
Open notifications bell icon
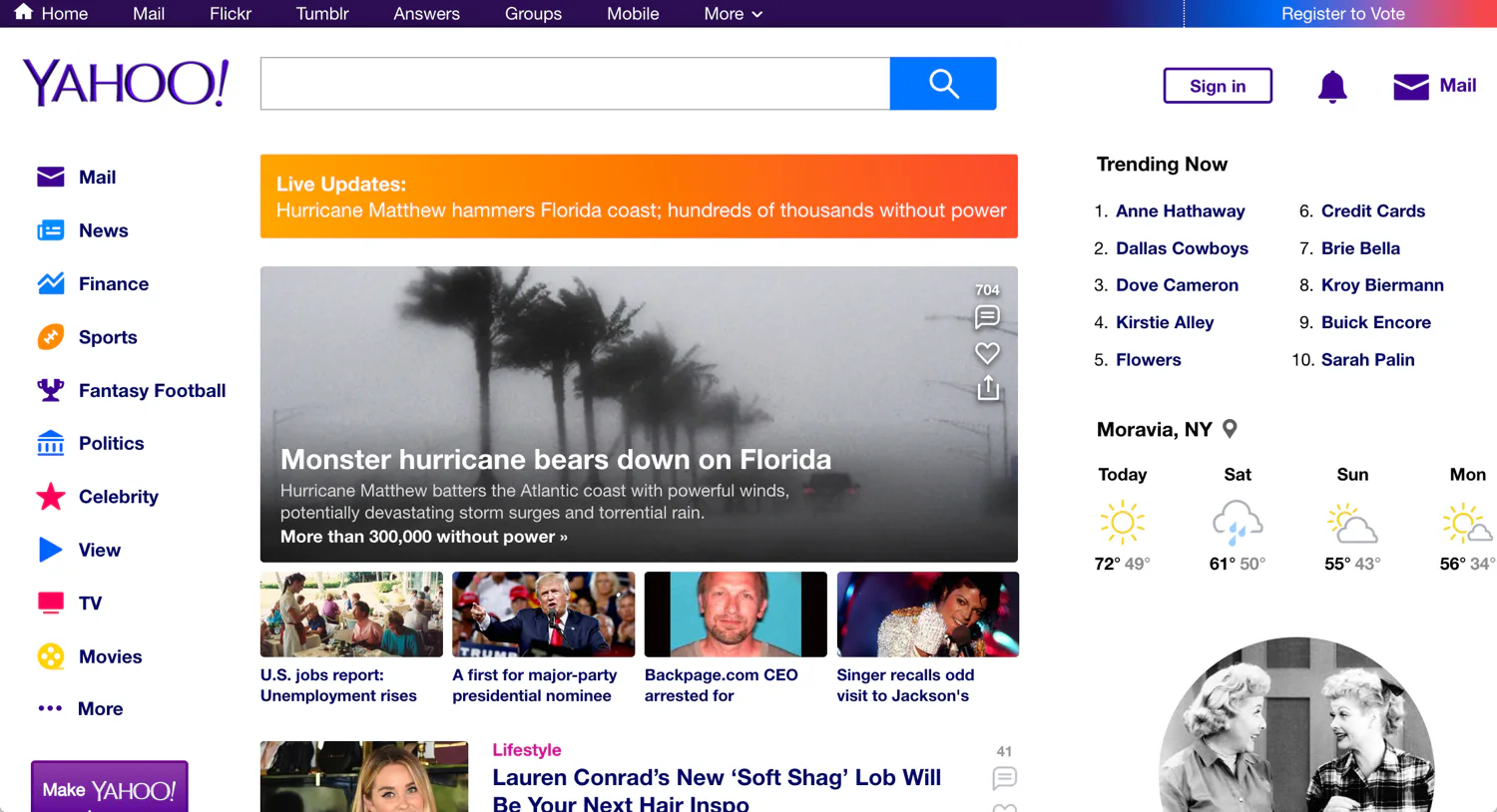click(x=1332, y=87)
